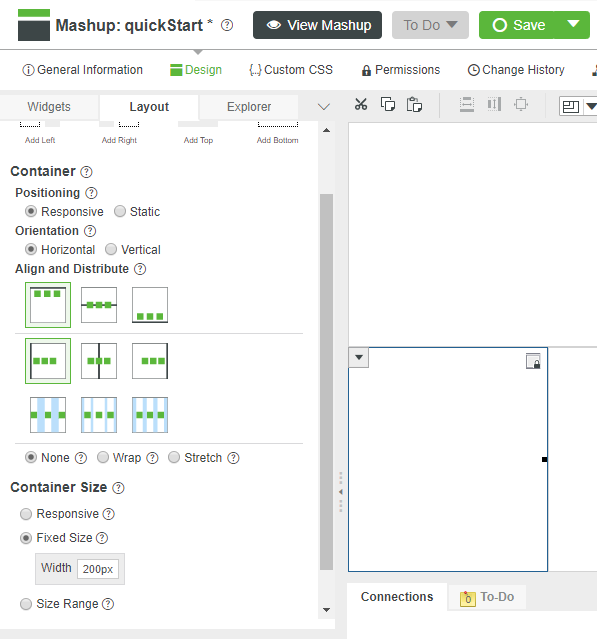Click Add Left container option

(40, 134)
